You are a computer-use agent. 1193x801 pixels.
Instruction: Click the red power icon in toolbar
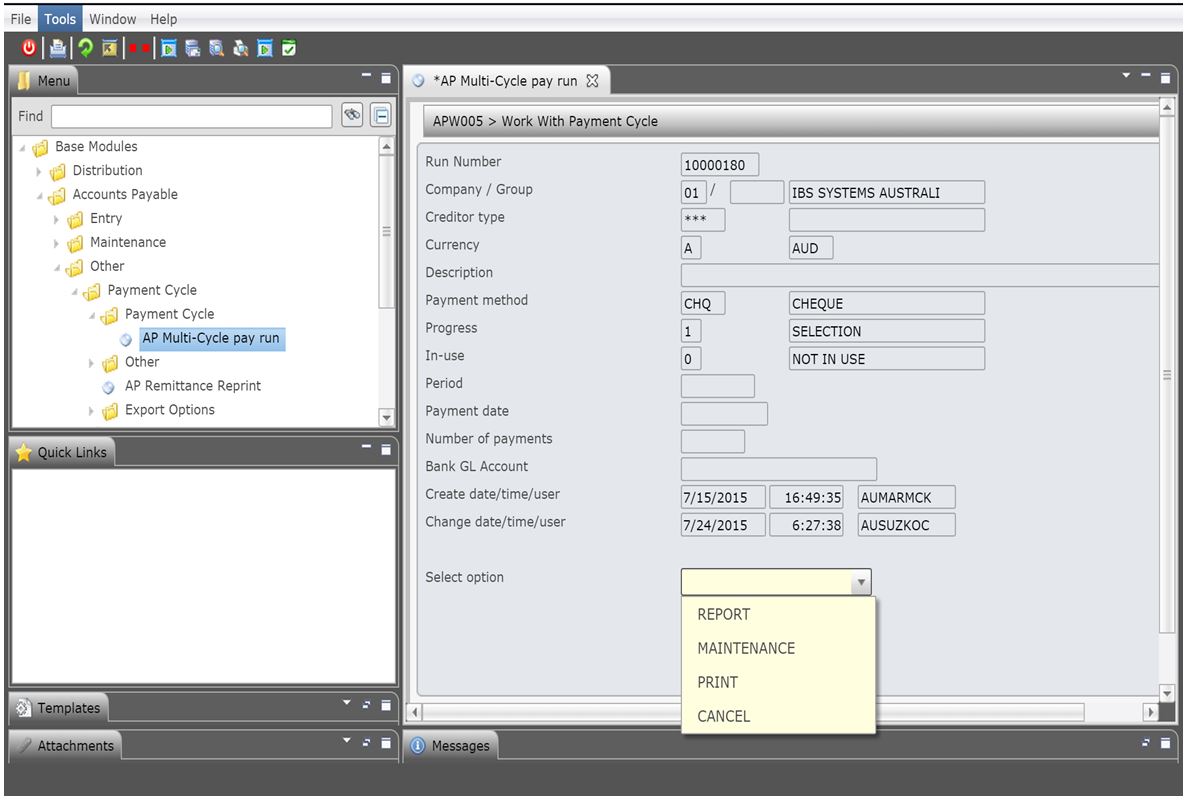(x=28, y=48)
